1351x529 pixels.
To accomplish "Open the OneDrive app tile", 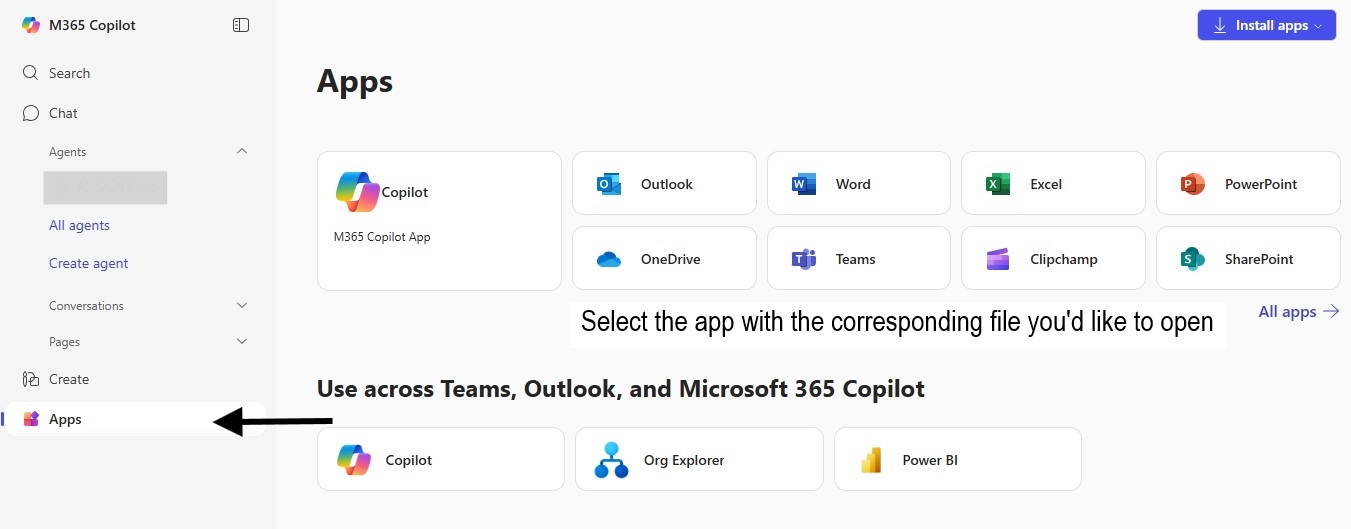I will pyautogui.click(x=664, y=259).
